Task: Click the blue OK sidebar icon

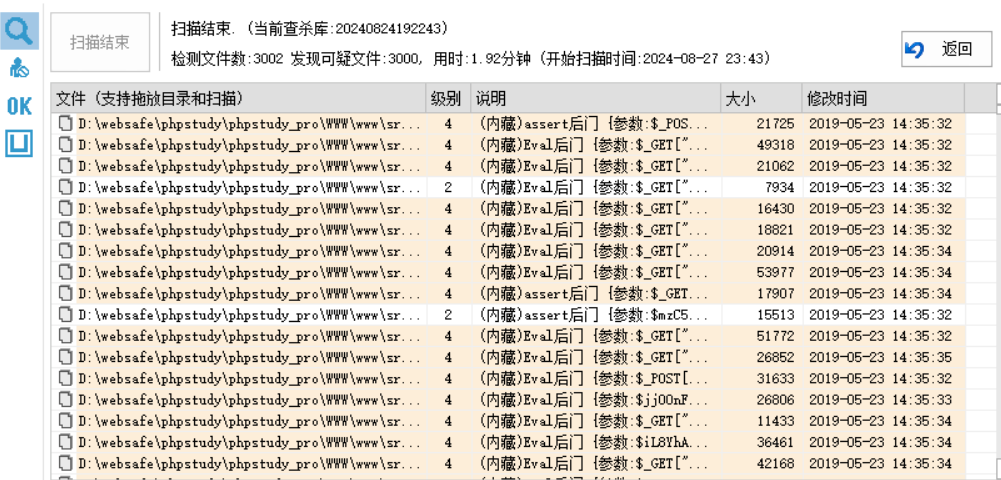Action: 19,107
